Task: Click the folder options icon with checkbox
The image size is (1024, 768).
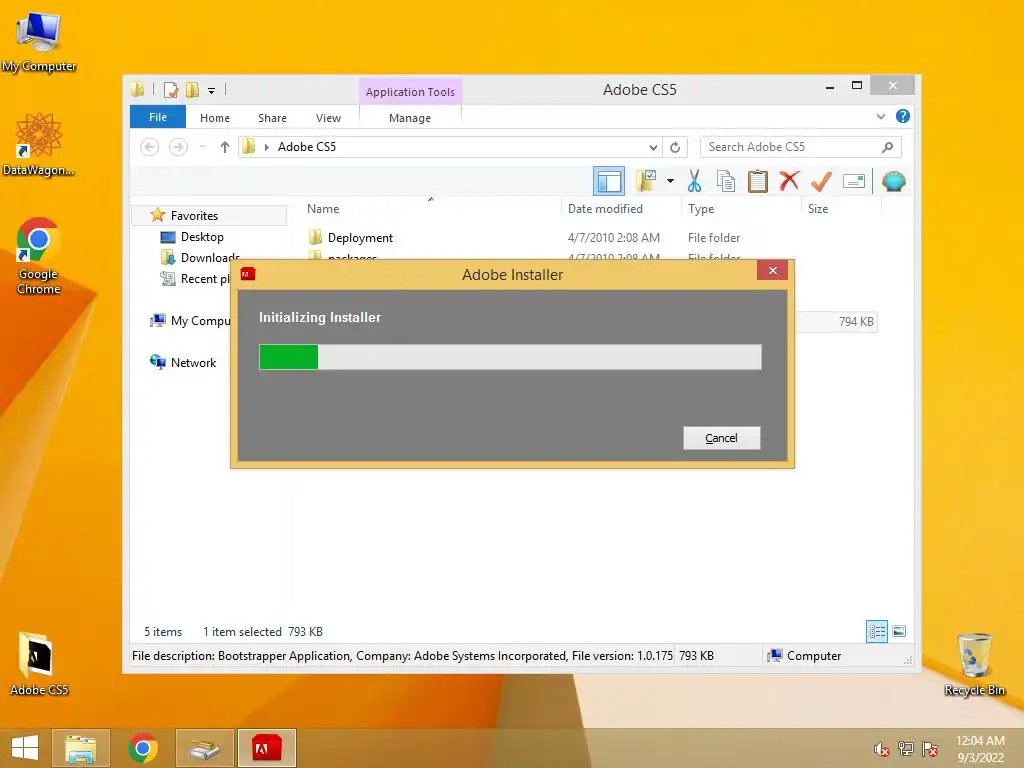Action: coord(645,181)
